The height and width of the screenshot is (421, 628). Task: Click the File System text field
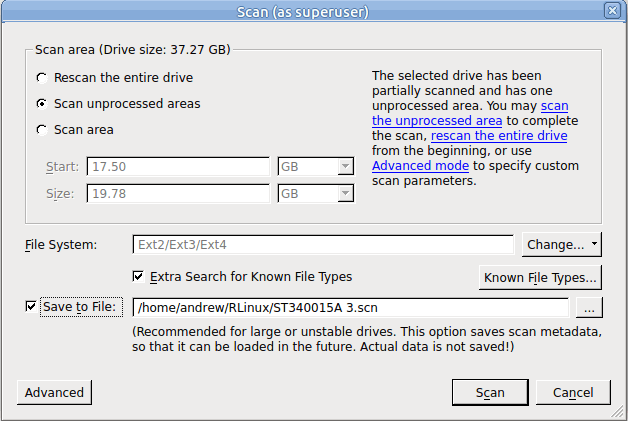(324, 244)
